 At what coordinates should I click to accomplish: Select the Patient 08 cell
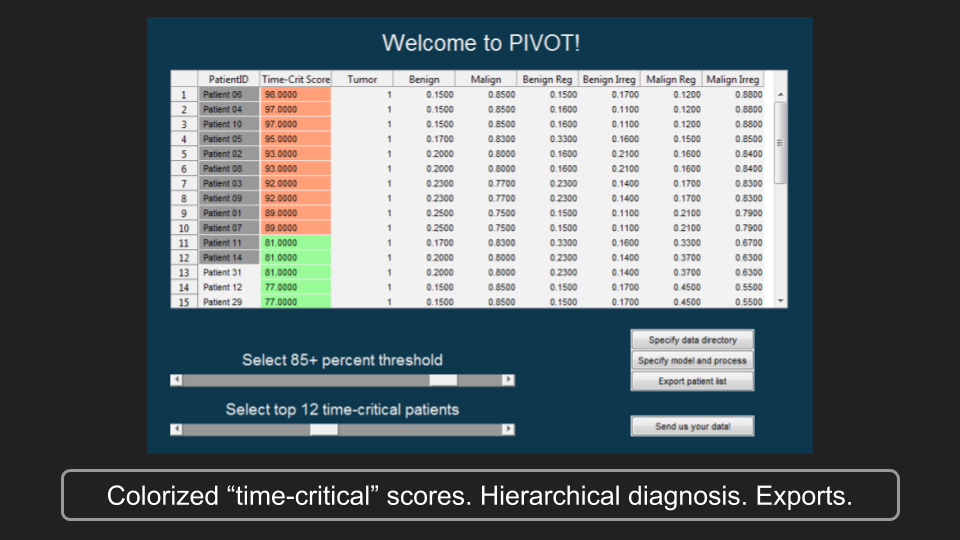click(229, 168)
